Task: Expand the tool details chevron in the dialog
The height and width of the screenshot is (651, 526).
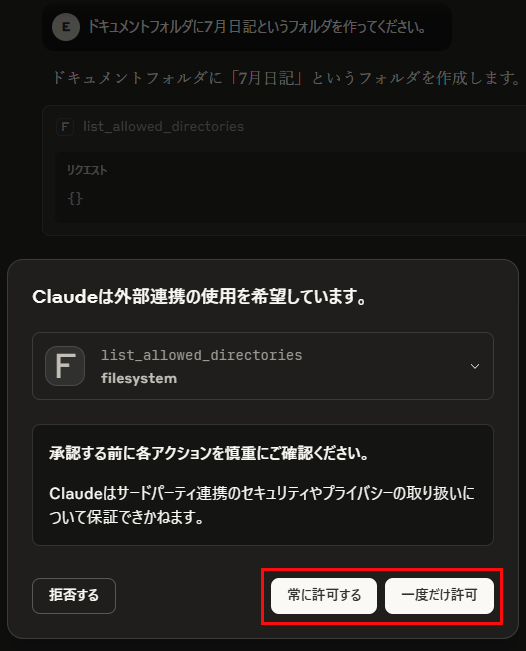Action: coord(475,366)
